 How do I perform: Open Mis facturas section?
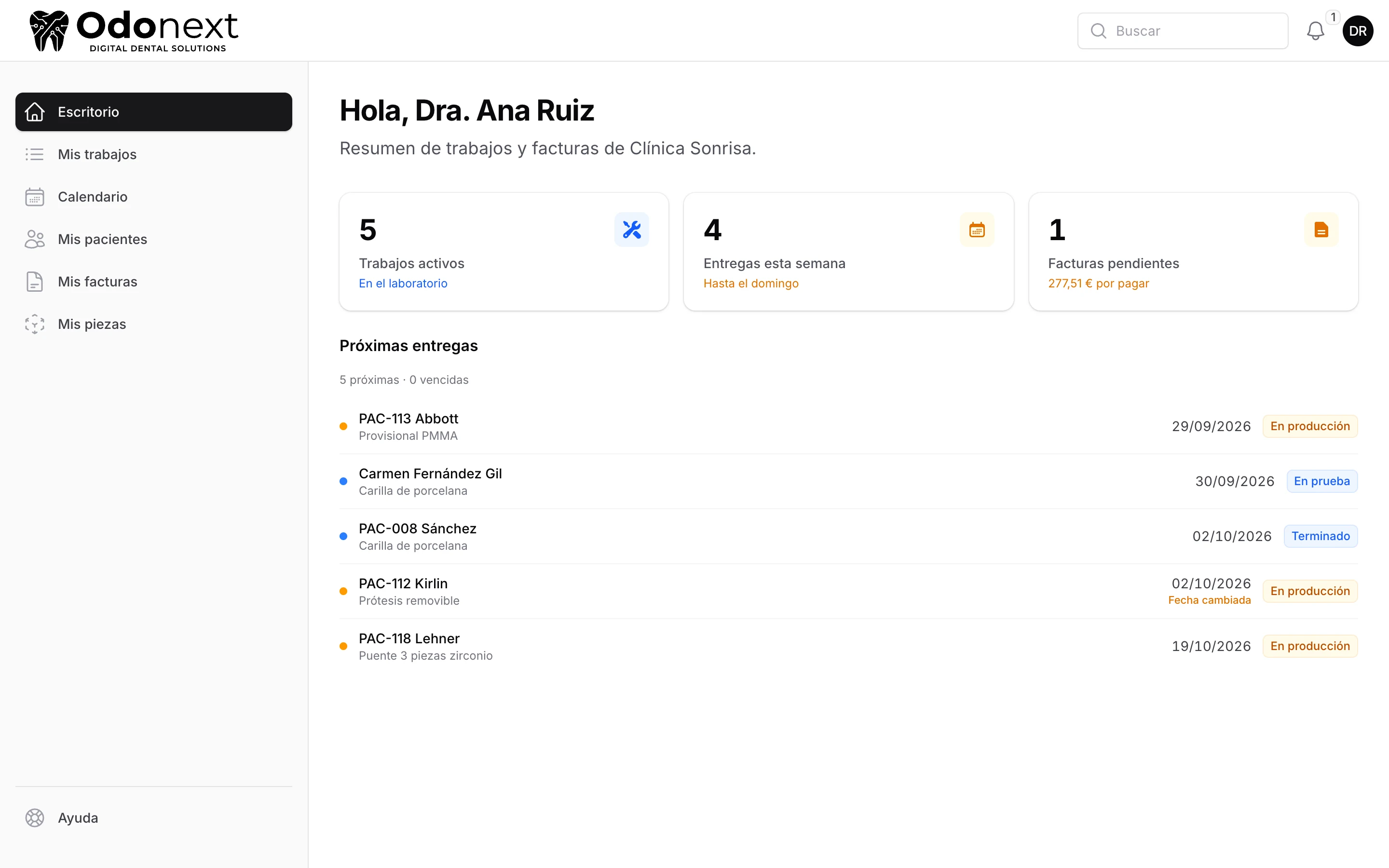154,282
